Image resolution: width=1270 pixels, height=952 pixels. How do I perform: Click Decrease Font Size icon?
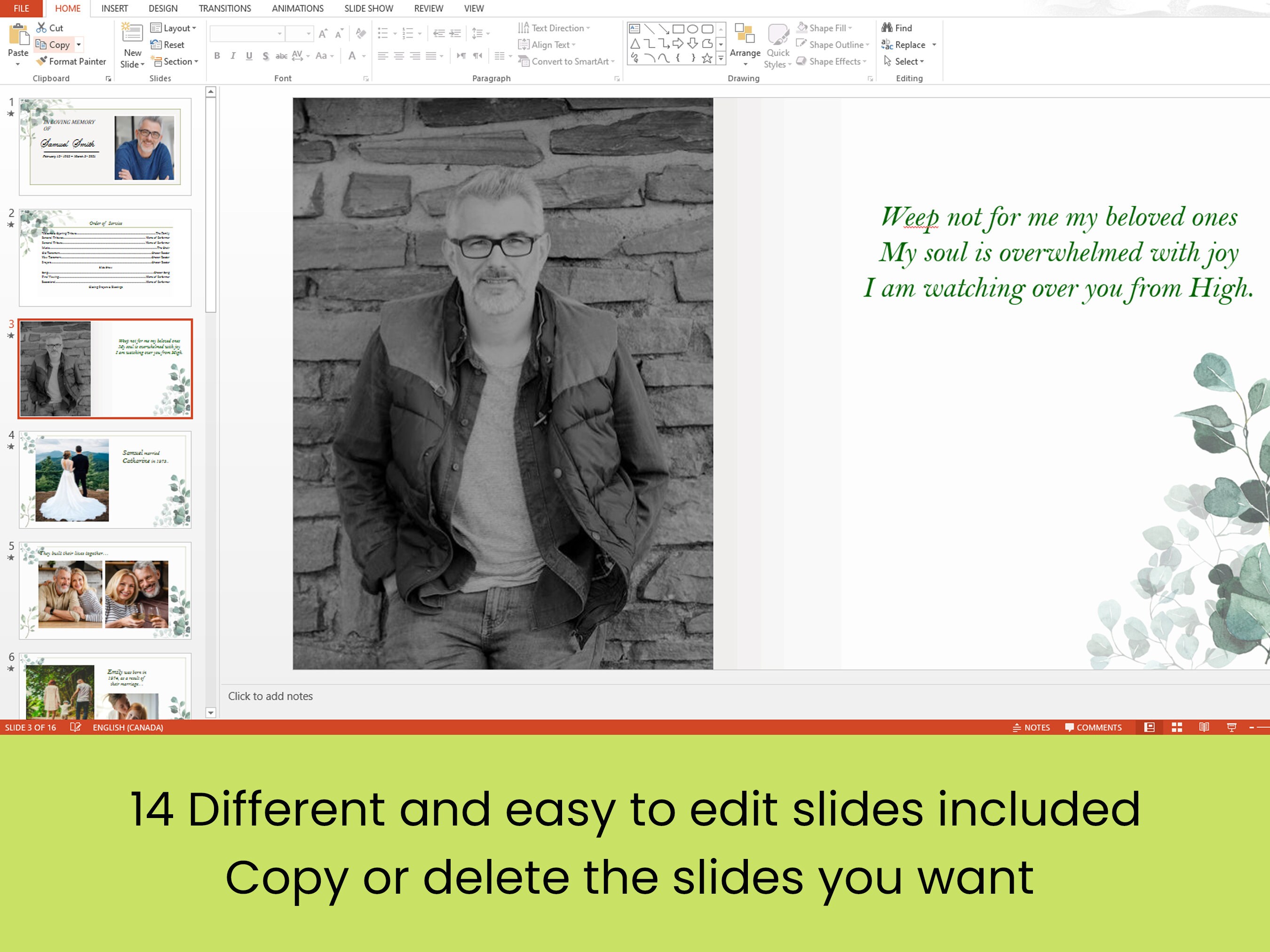tap(339, 33)
